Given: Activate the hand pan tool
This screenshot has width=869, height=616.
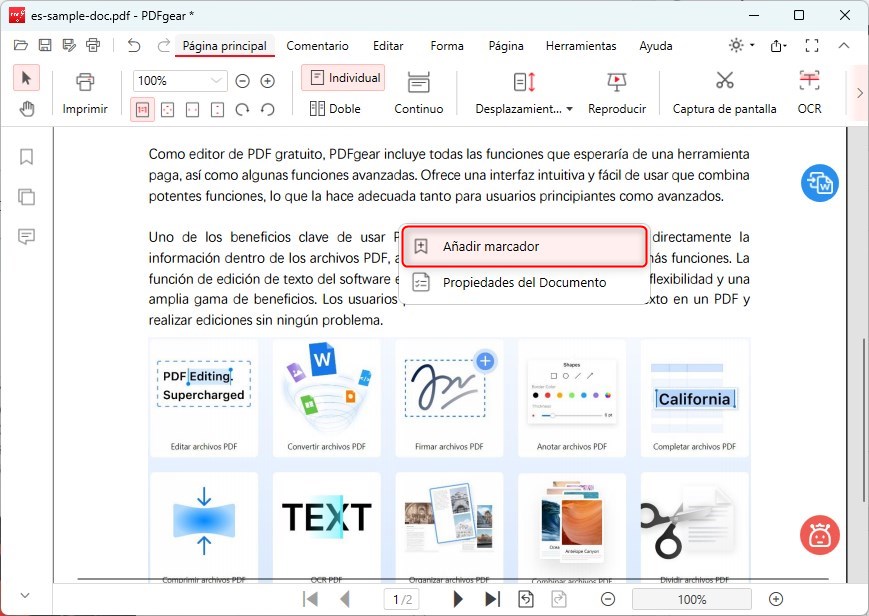Looking at the screenshot, I should pyautogui.click(x=26, y=109).
